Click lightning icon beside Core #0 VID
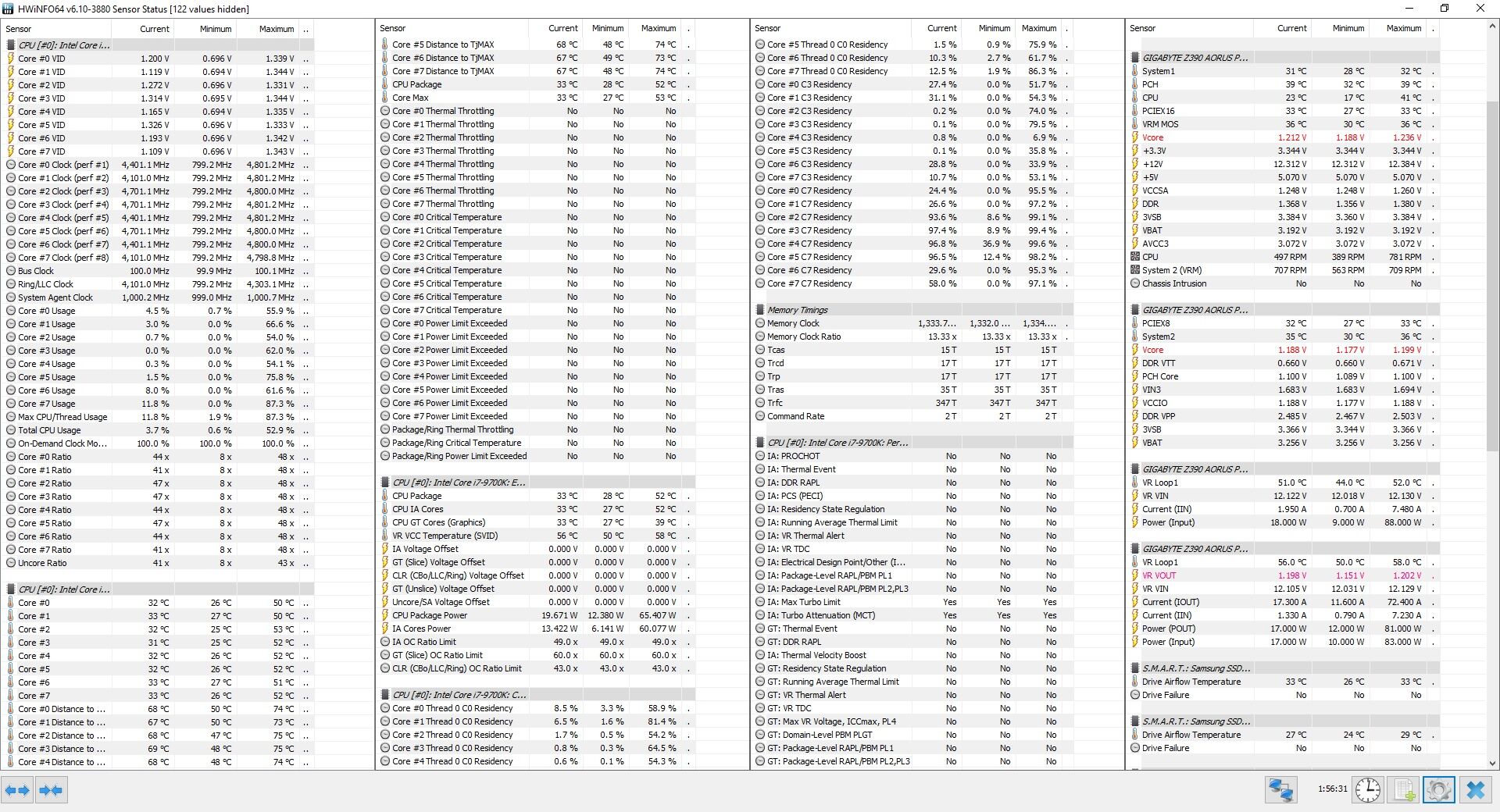1500x812 pixels. [x=11, y=59]
